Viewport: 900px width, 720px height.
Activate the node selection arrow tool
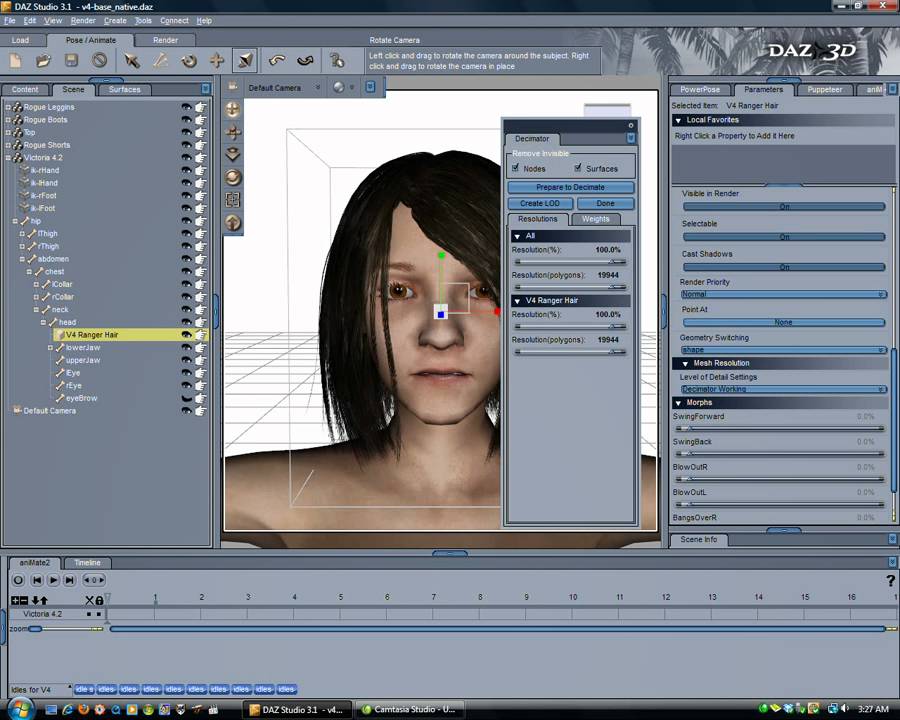[132, 61]
